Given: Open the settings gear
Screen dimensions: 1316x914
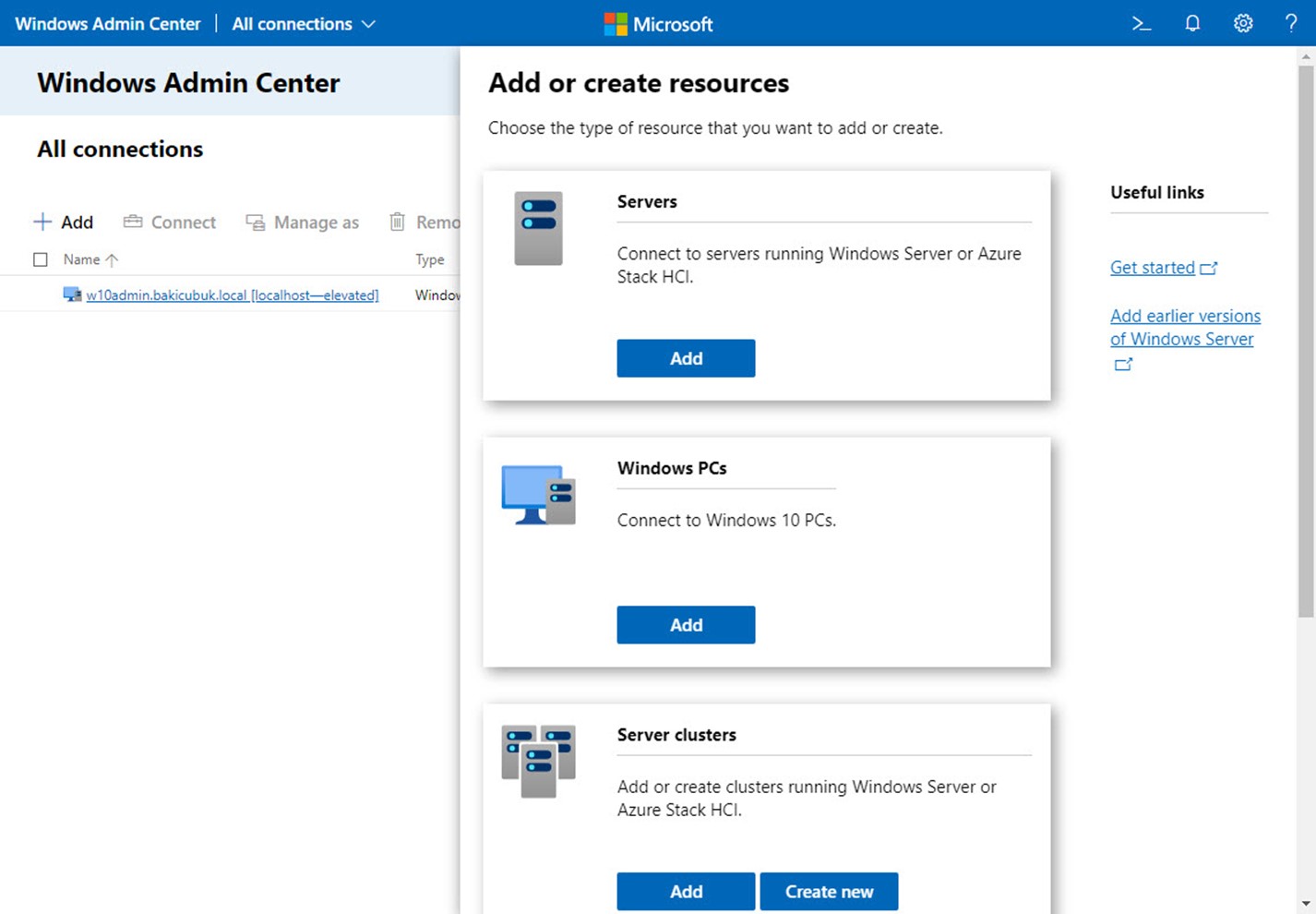Looking at the screenshot, I should click(1243, 24).
